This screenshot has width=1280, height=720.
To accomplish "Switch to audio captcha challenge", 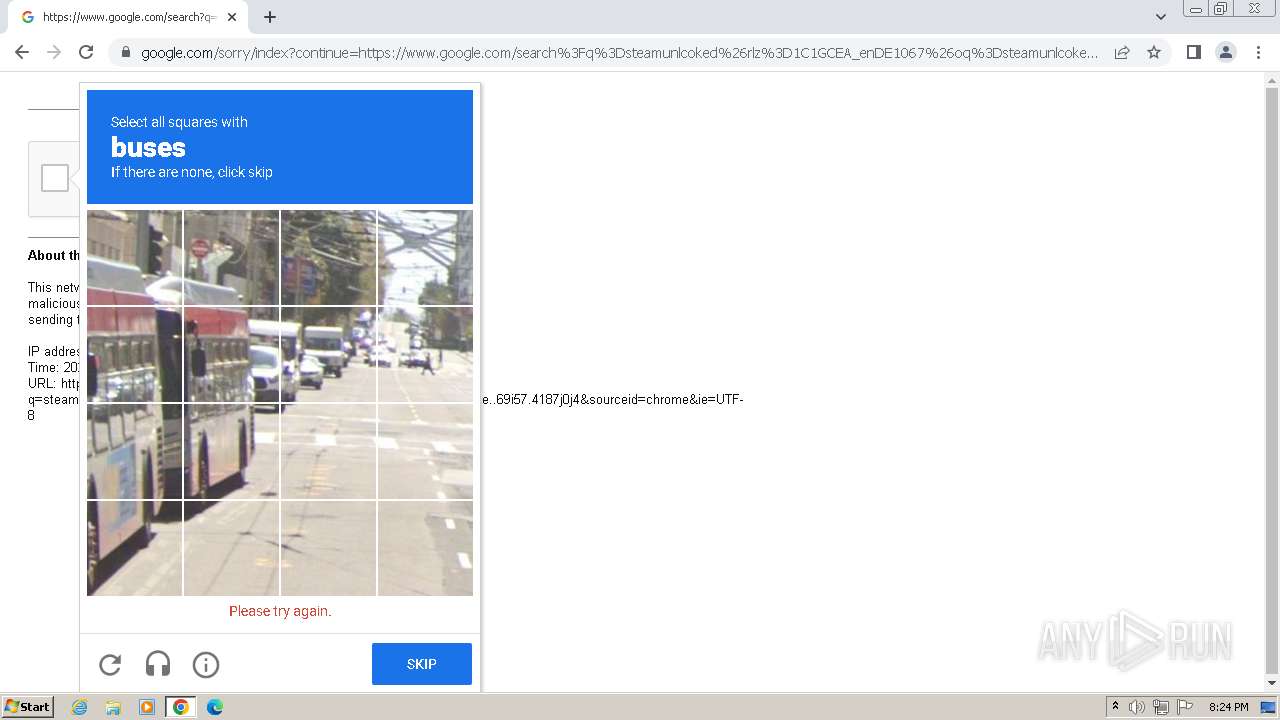I will [x=158, y=664].
